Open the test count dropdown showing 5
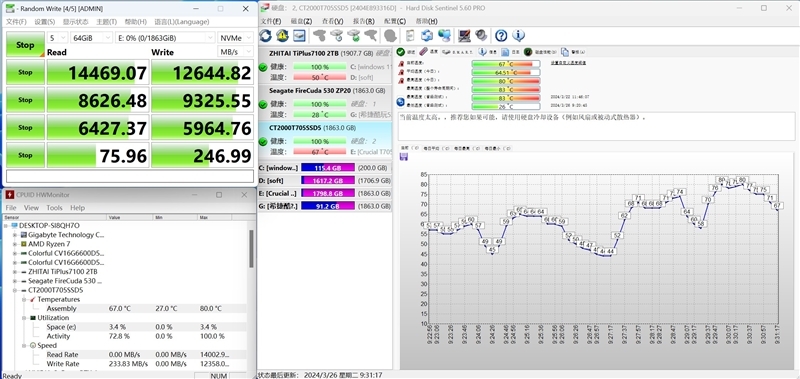The image size is (800, 379). point(57,38)
